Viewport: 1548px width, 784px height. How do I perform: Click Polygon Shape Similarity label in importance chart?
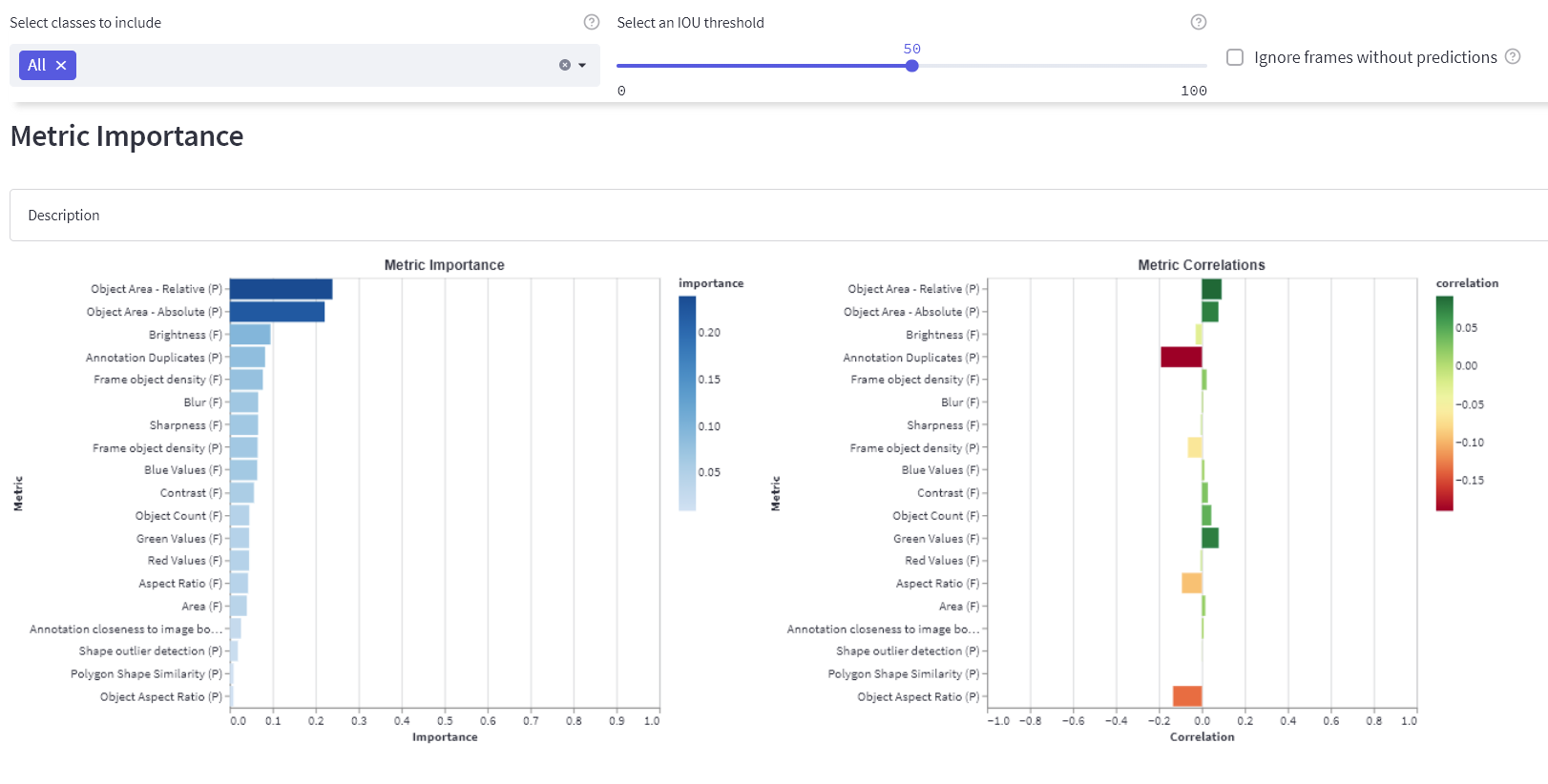[146, 674]
